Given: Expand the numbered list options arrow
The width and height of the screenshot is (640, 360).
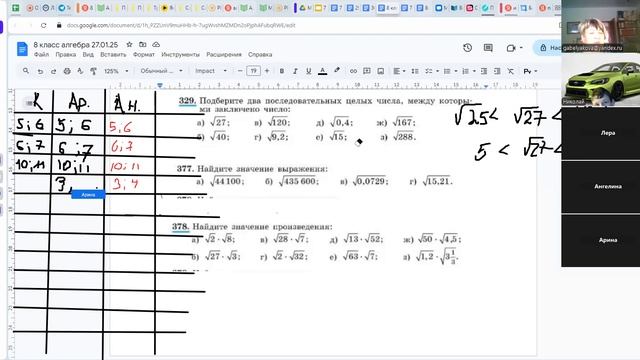Looking at the screenshot, I should click(x=474, y=71).
